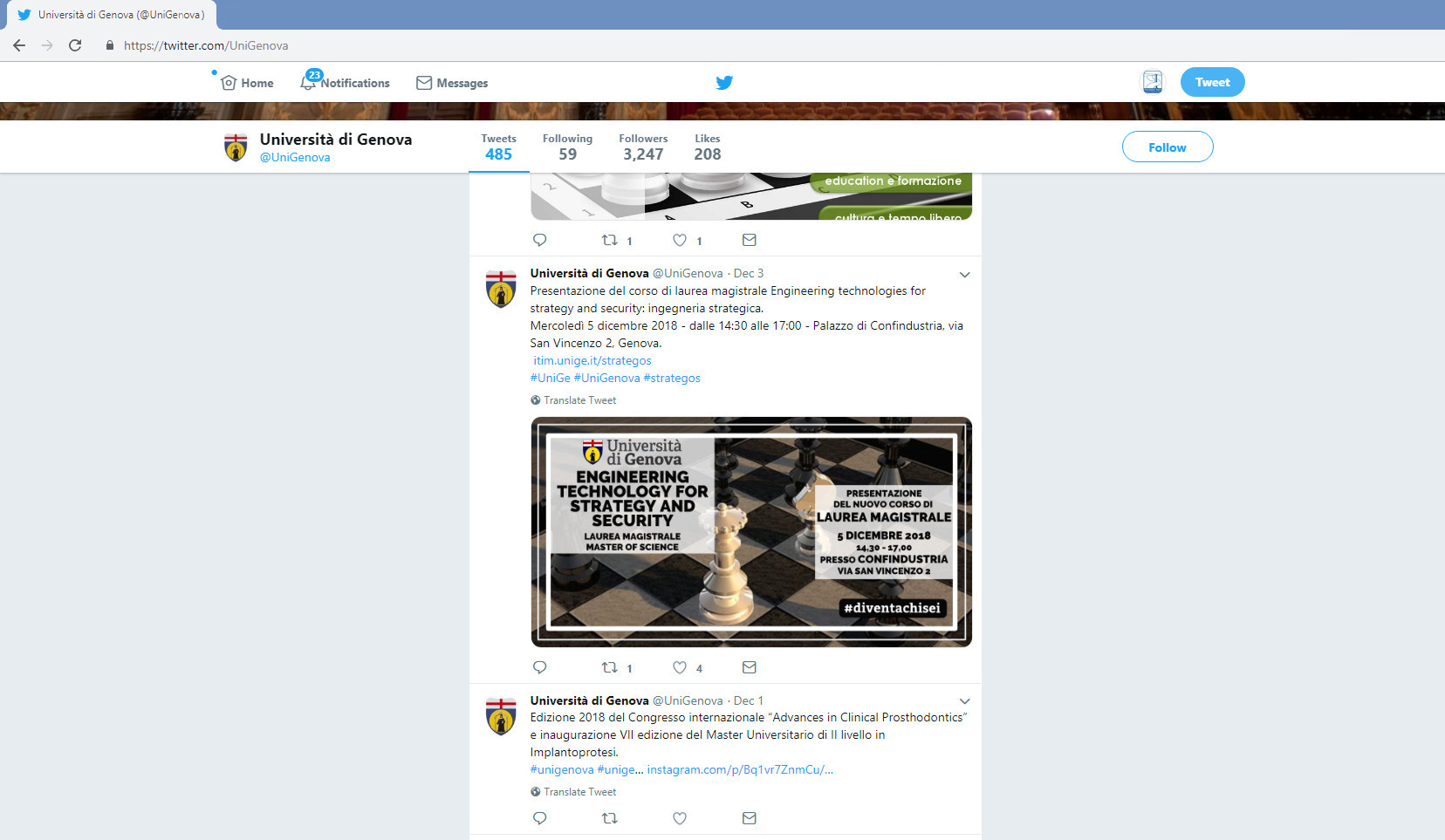
Task: Send education e formazione tweet via Direct Message
Action: [x=749, y=240]
